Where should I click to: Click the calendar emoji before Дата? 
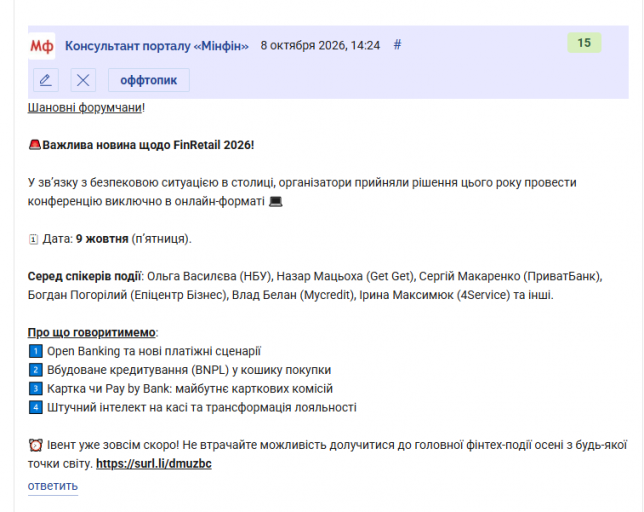click(33, 239)
